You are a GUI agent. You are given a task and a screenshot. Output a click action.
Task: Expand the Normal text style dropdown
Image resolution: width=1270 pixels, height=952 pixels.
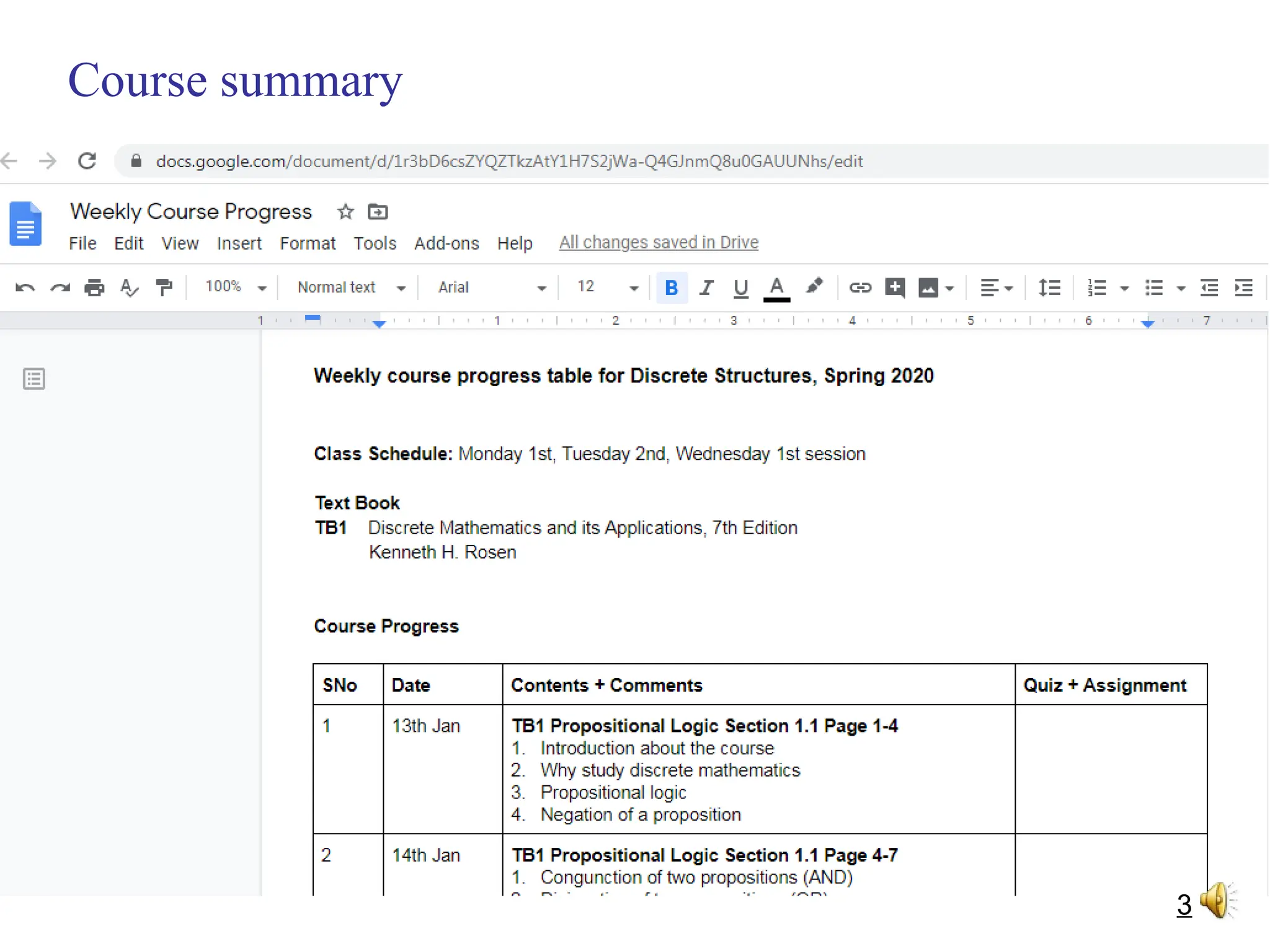point(351,288)
